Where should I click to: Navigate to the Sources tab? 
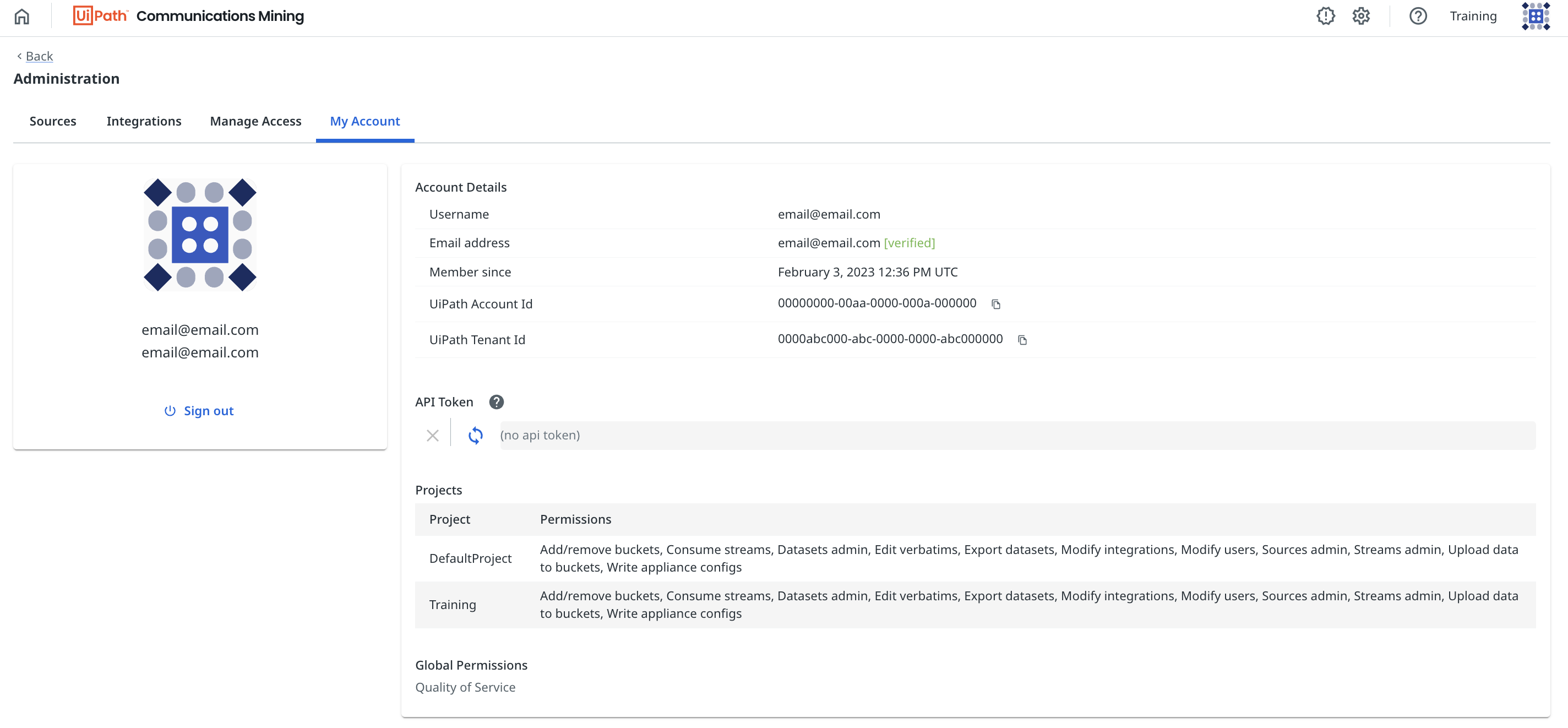coord(53,120)
